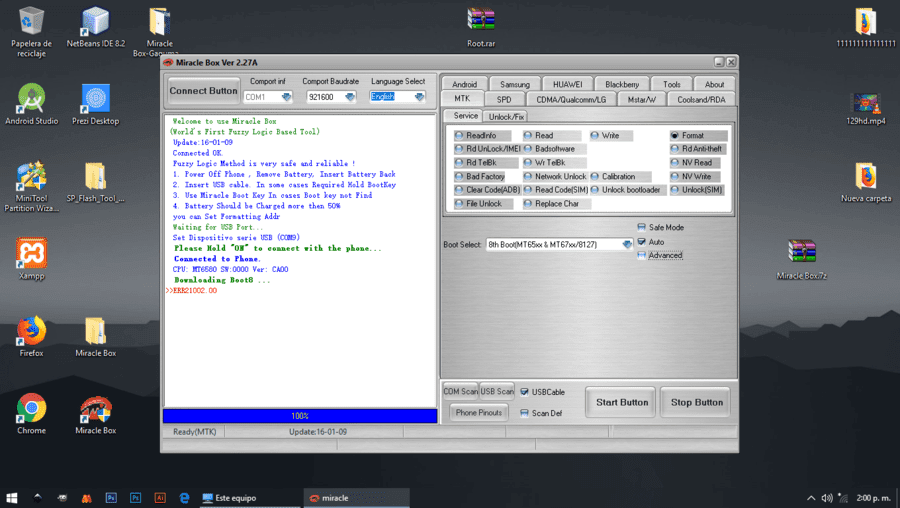The height and width of the screenshot is (508, 900).
Task: Click the Connect Button
Action: [x=203, y=91]
